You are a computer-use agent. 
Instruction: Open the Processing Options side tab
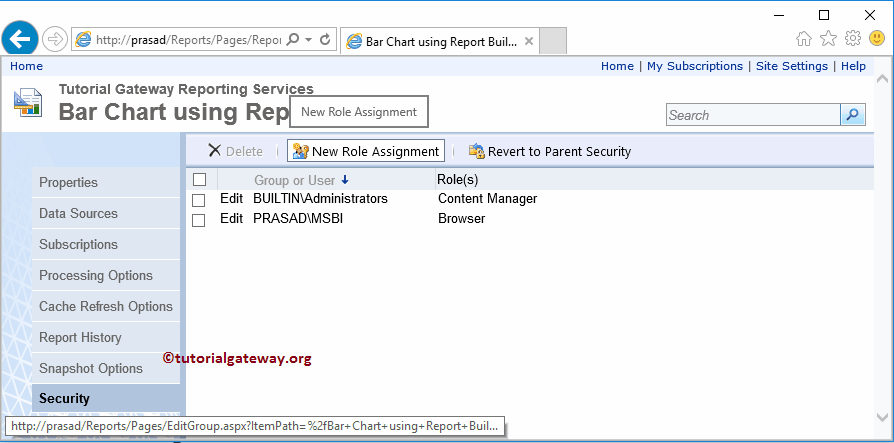pyautogui.click(x=106, y=275)
